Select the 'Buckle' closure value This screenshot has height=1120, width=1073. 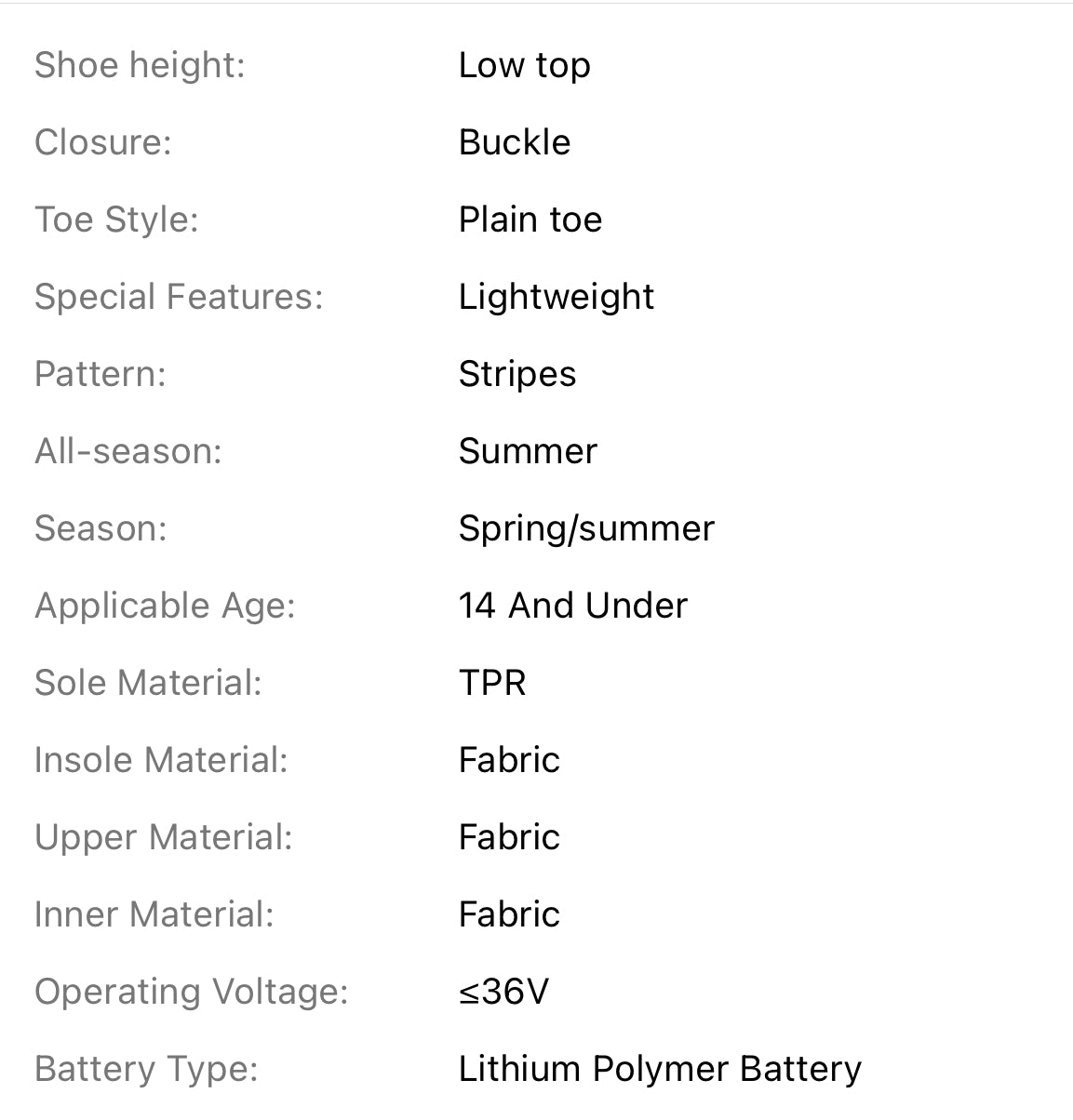[x=515, y=142]
